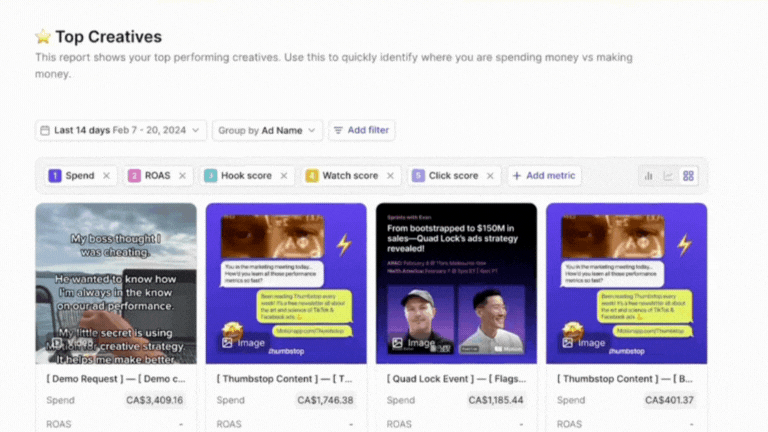The width and height of the screenshot is (768, 432).
Task: Open the Last 14 days date dropdown
Action: point(120,130)
